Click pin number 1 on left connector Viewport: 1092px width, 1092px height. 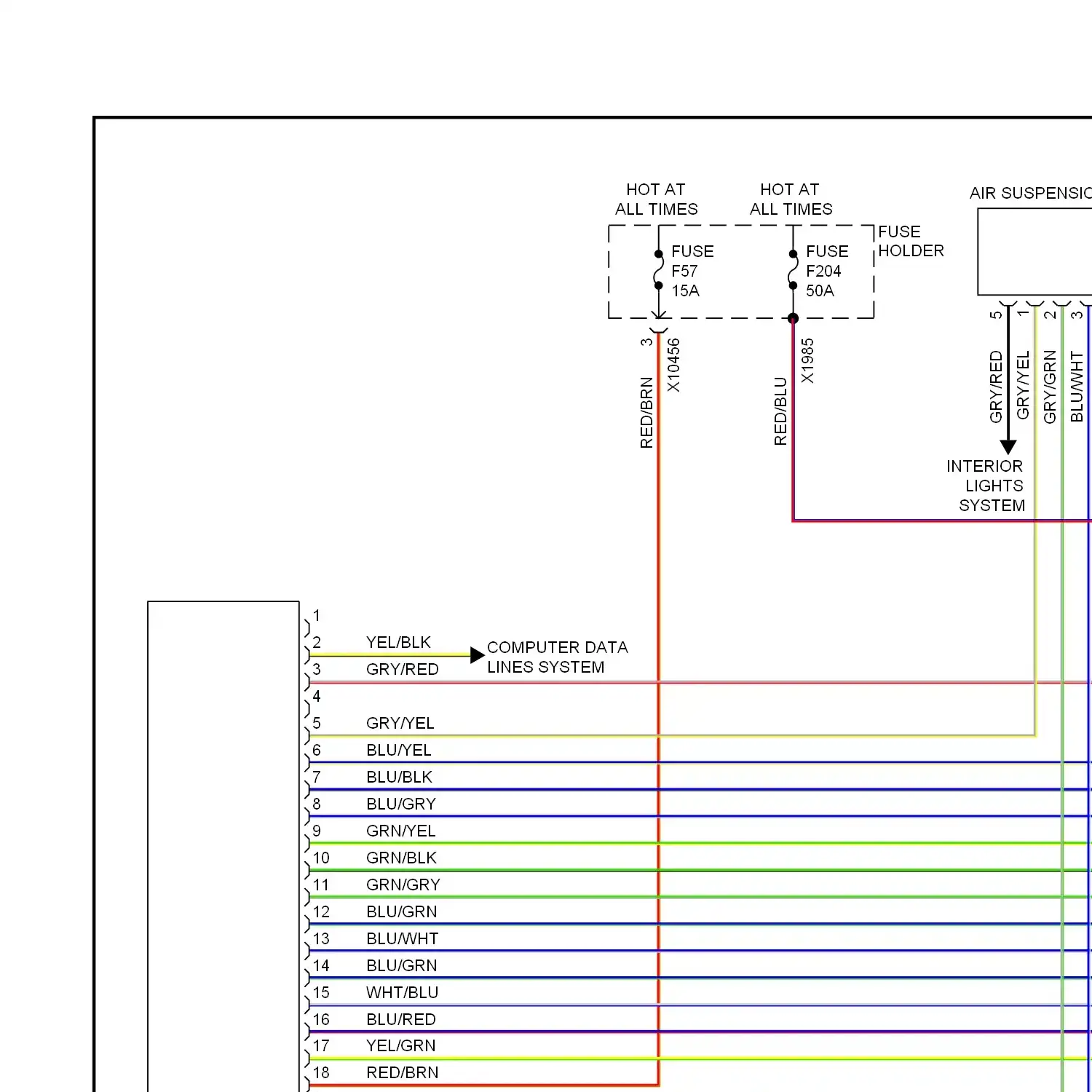(x=317, y=615)
